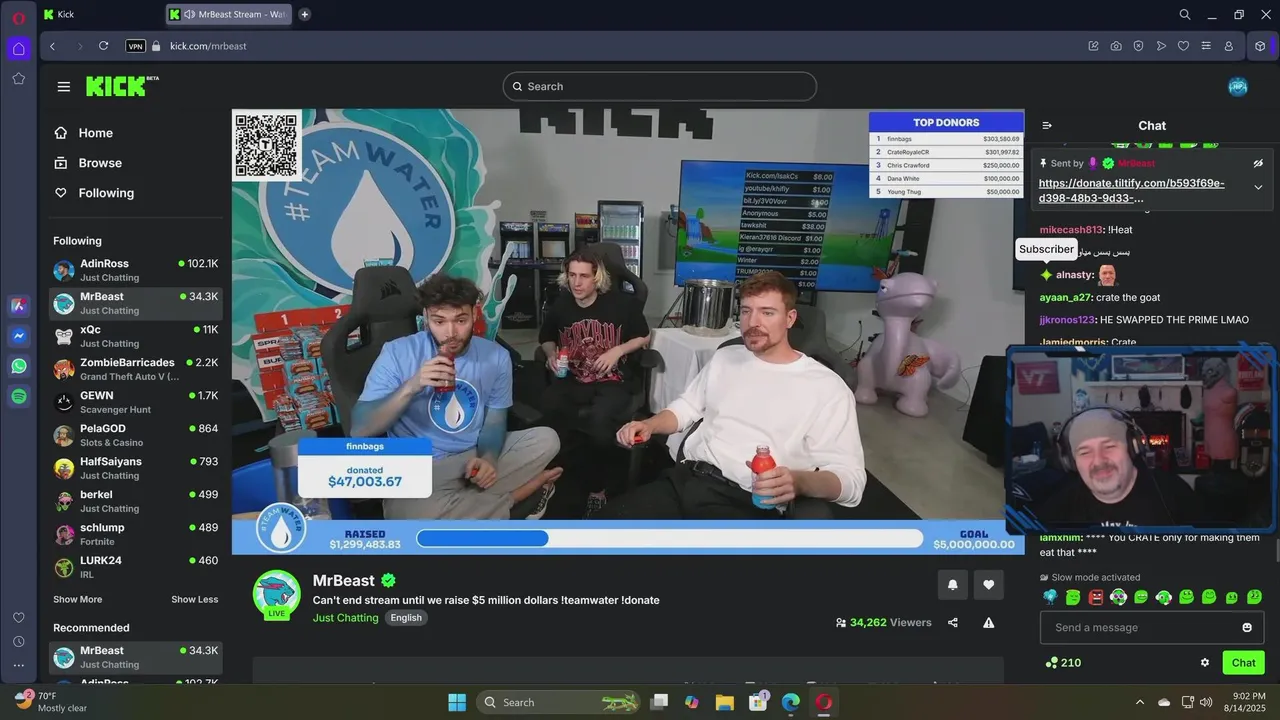Image resolution: width=1280 pixels, height=720 pixels.
Task: Hide the pinned message with eye-slash icon
Action: point(1258,163)
